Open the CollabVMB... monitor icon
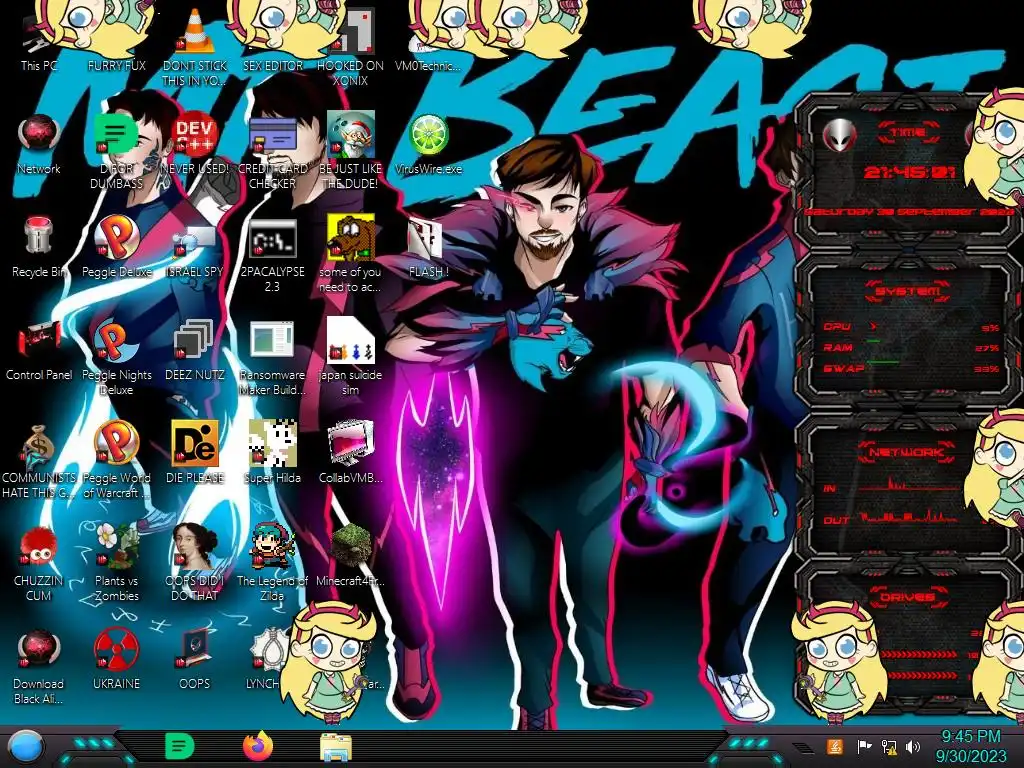 pyautogui.click(x=351, y=453)
